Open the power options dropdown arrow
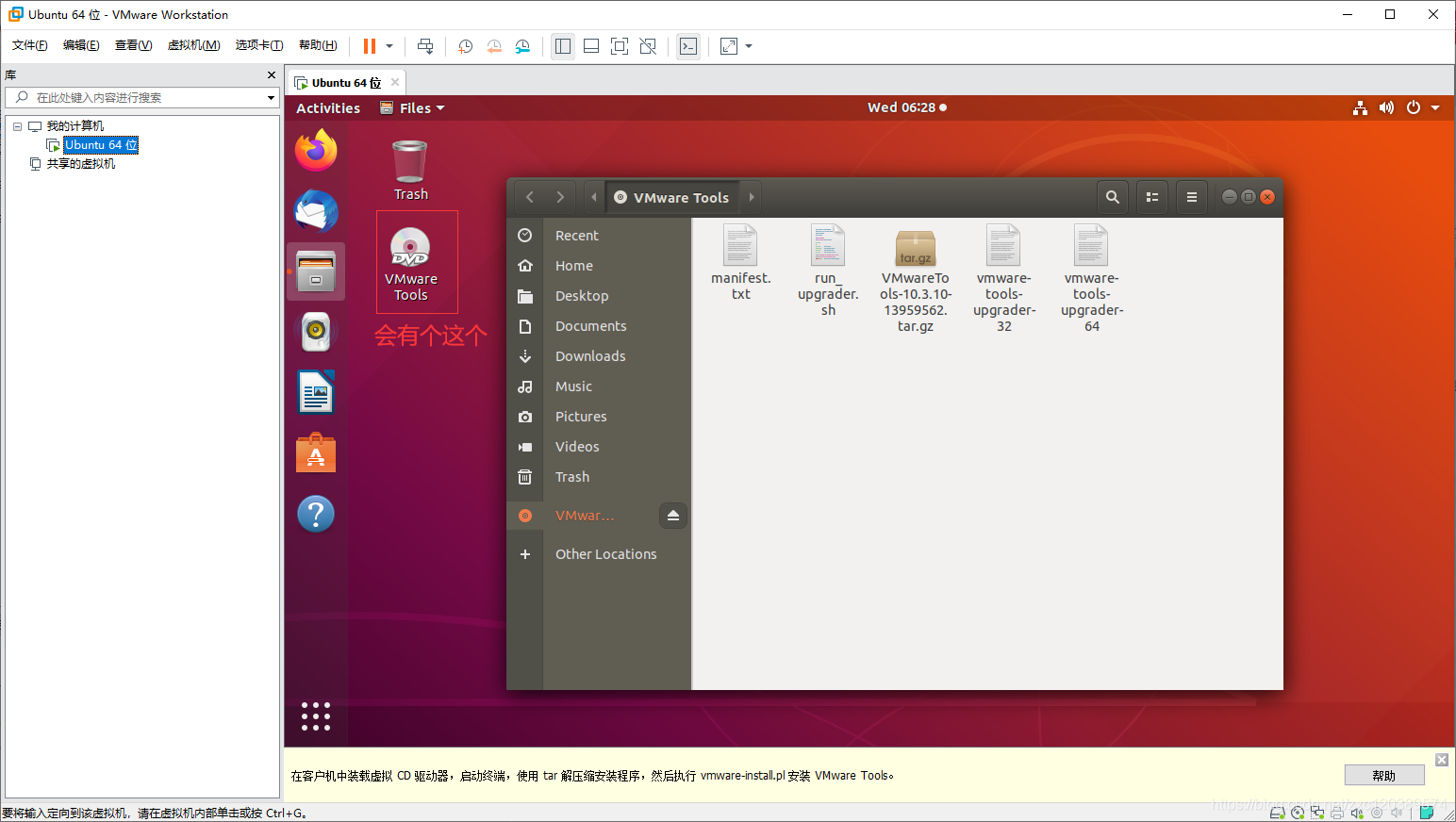 tap(389, 46)
